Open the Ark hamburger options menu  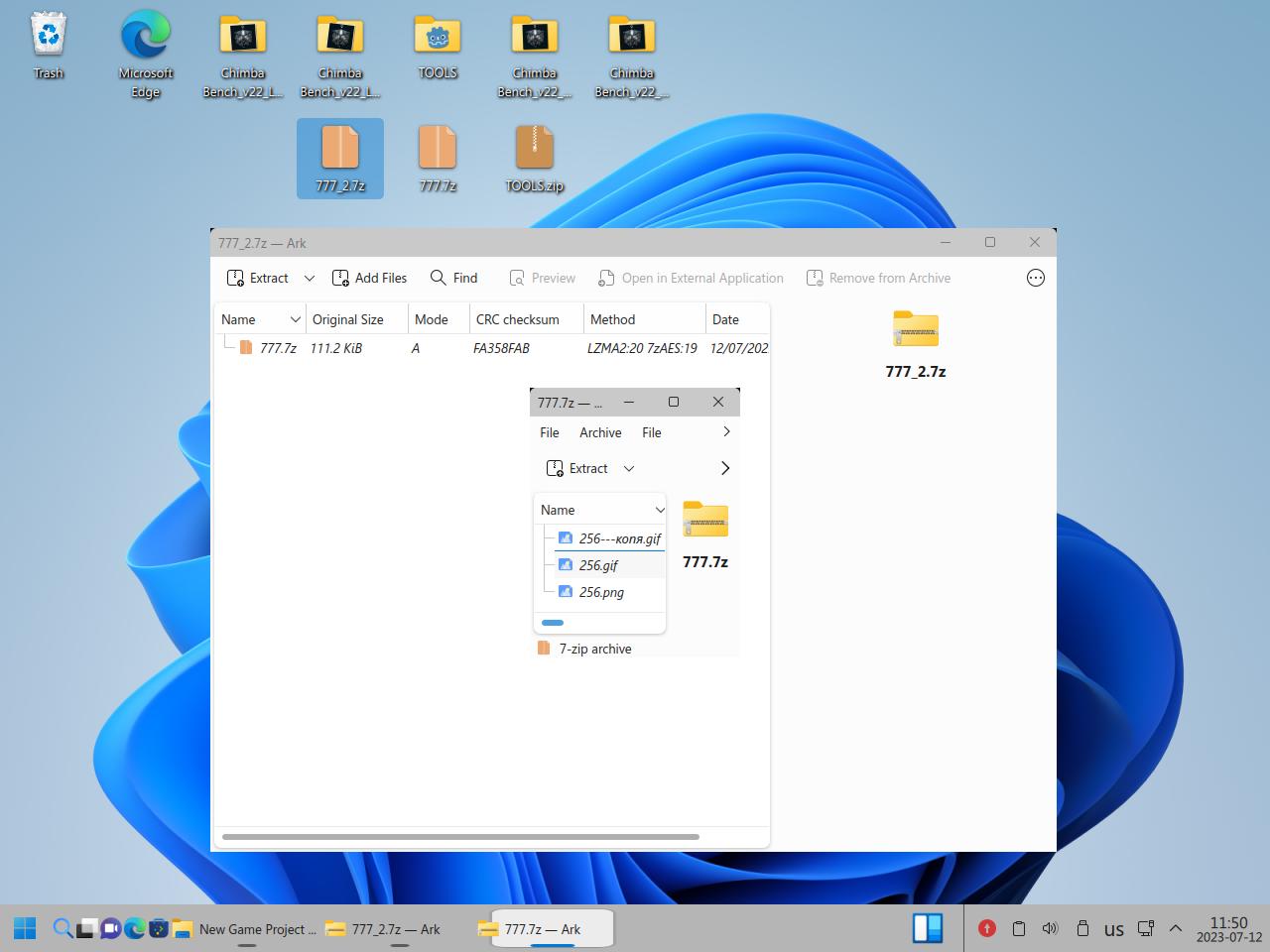[1035, 278]
